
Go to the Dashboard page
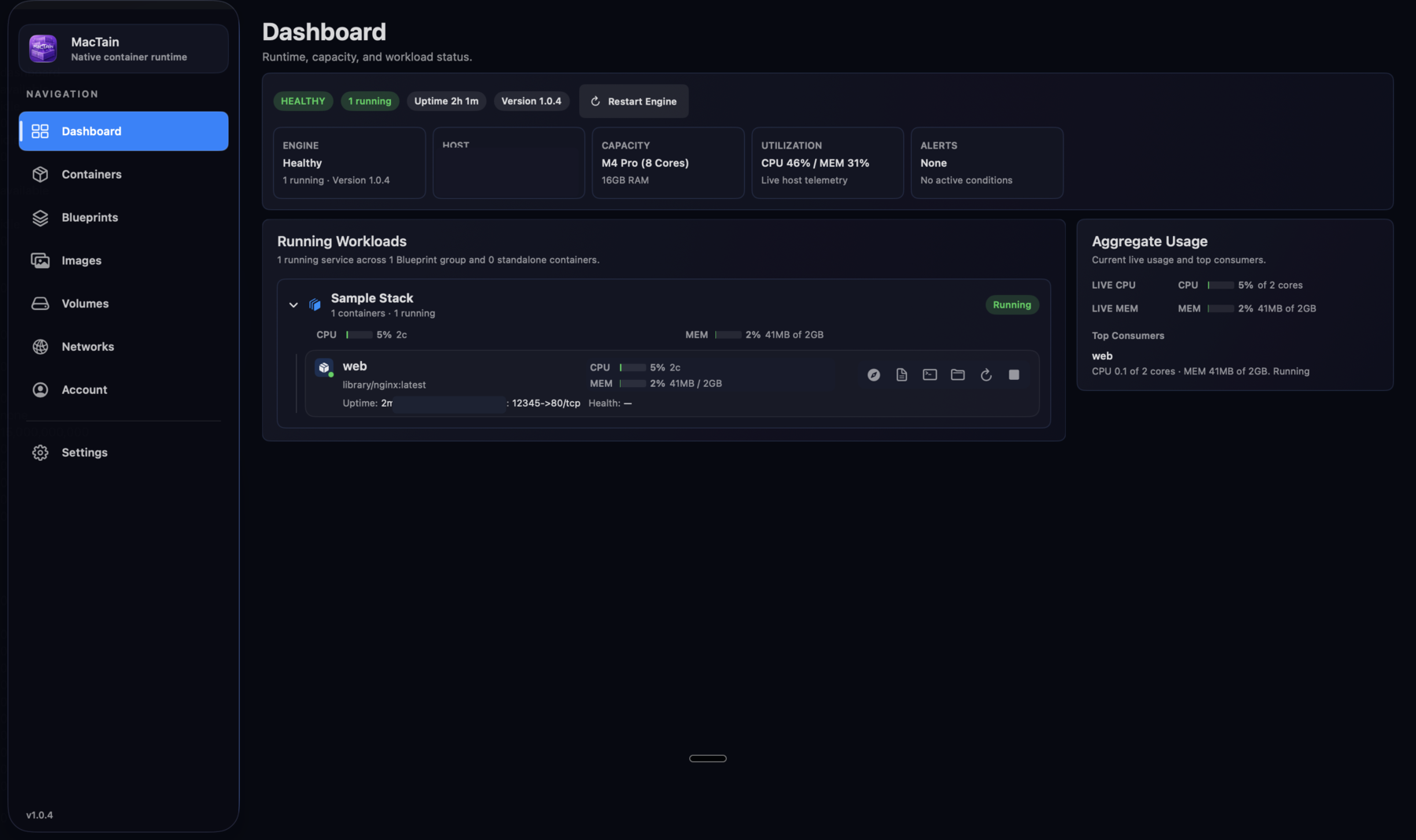pyautogui.click(x=124, y=131)
